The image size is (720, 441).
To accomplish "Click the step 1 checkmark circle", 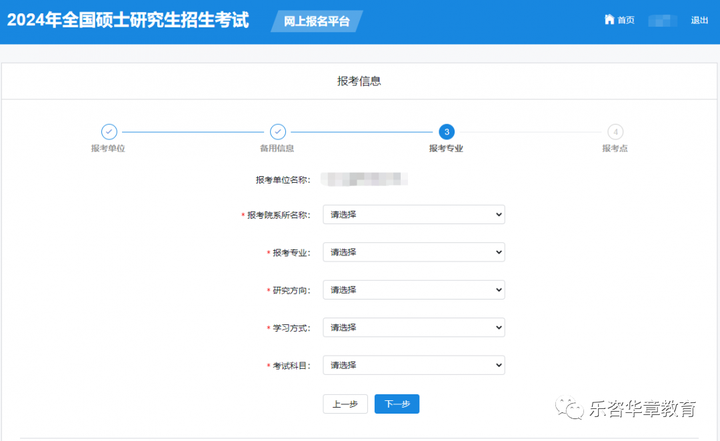I will [x=109, y=132].
